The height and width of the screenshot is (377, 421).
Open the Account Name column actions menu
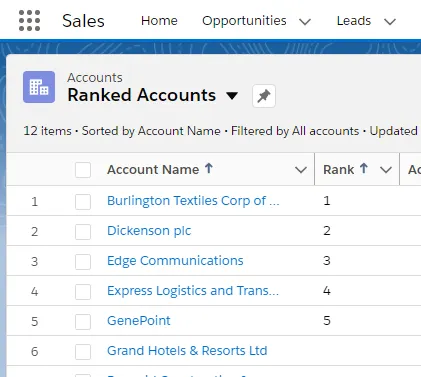click(301, 170)
